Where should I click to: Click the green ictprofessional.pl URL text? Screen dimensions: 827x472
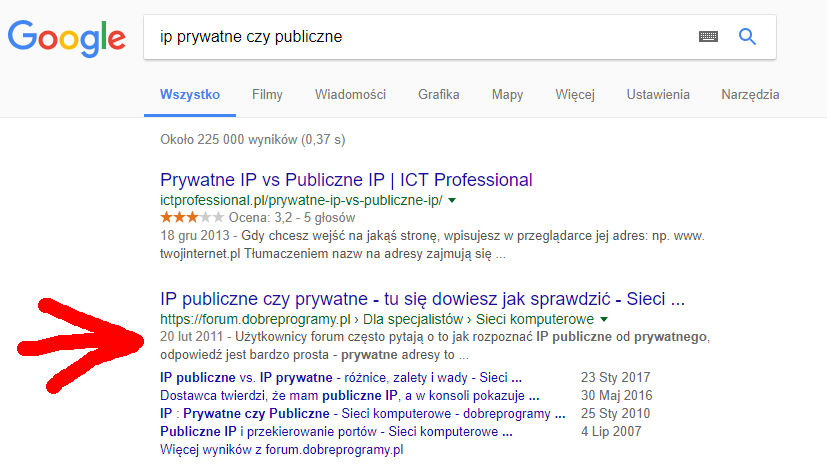tap(301, 200)
